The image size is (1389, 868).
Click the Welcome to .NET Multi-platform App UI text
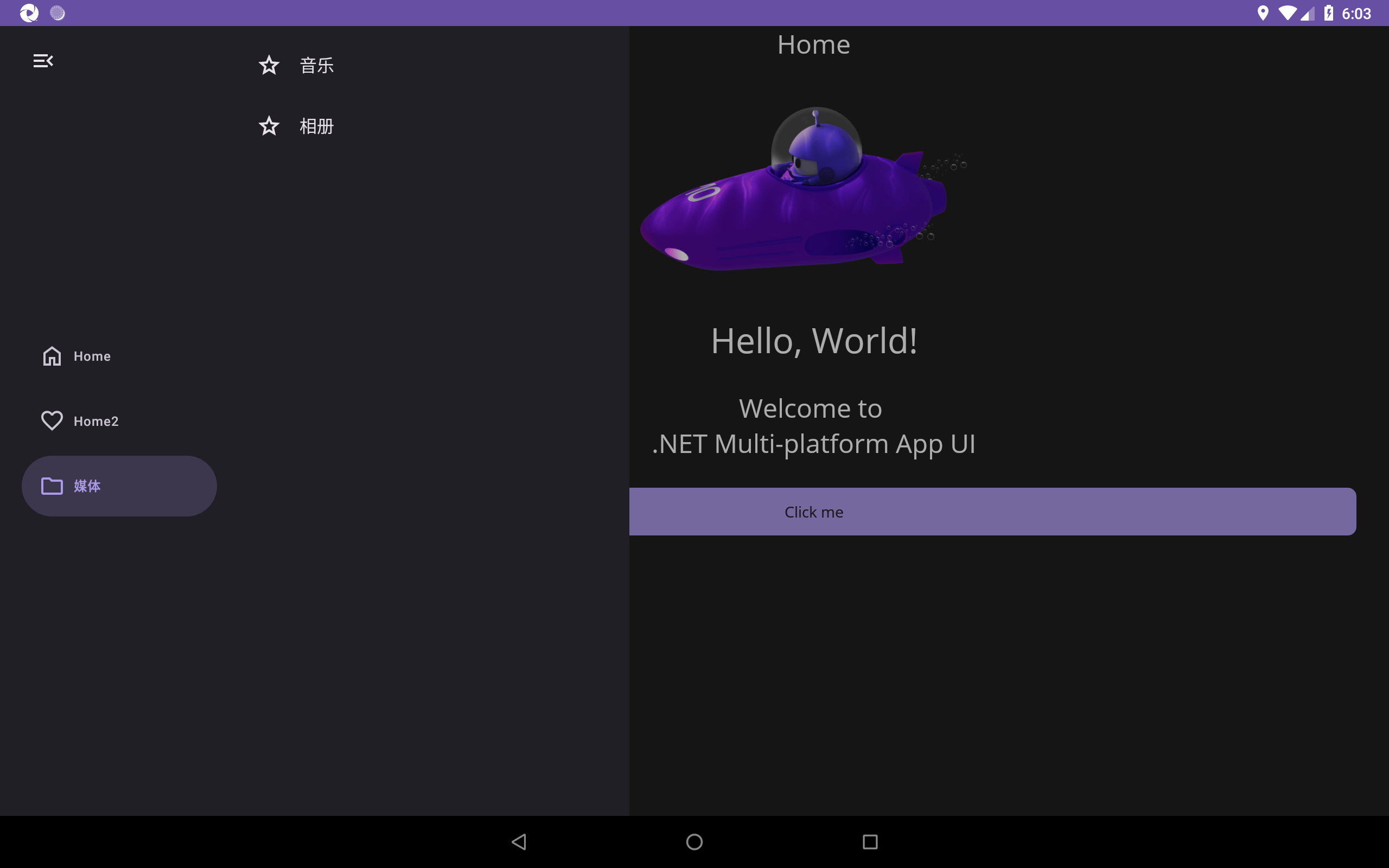(814, 426)
